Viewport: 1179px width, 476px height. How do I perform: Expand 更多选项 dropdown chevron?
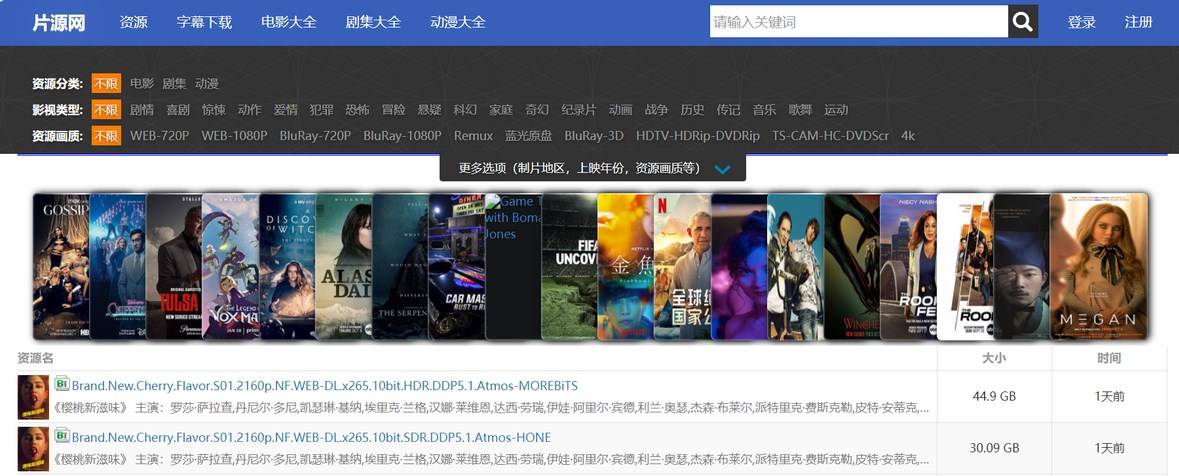coord(723,169)
